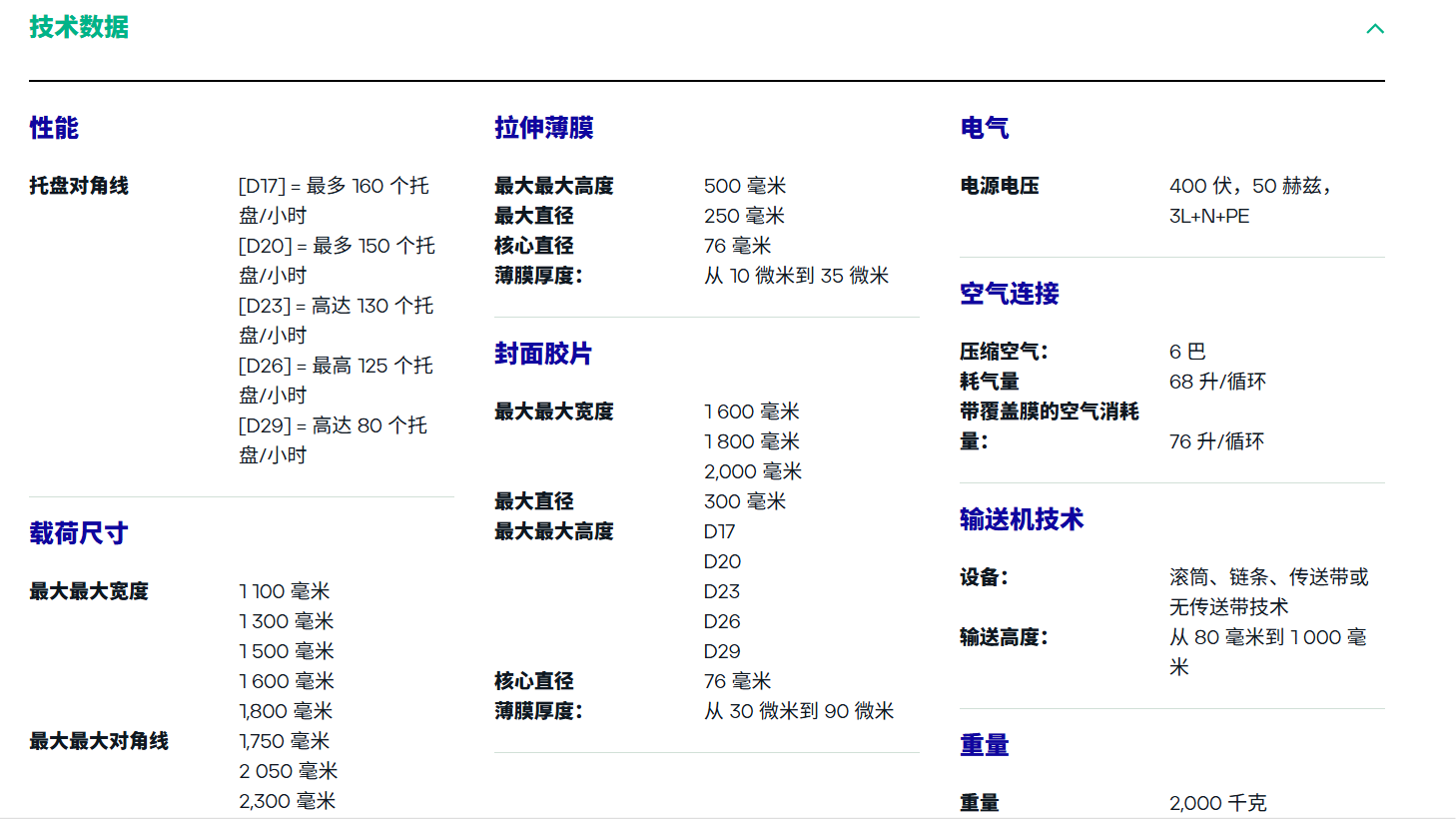Click the 电源电压 label
This screenshot has width=1456, height=819.
[999, 185]
